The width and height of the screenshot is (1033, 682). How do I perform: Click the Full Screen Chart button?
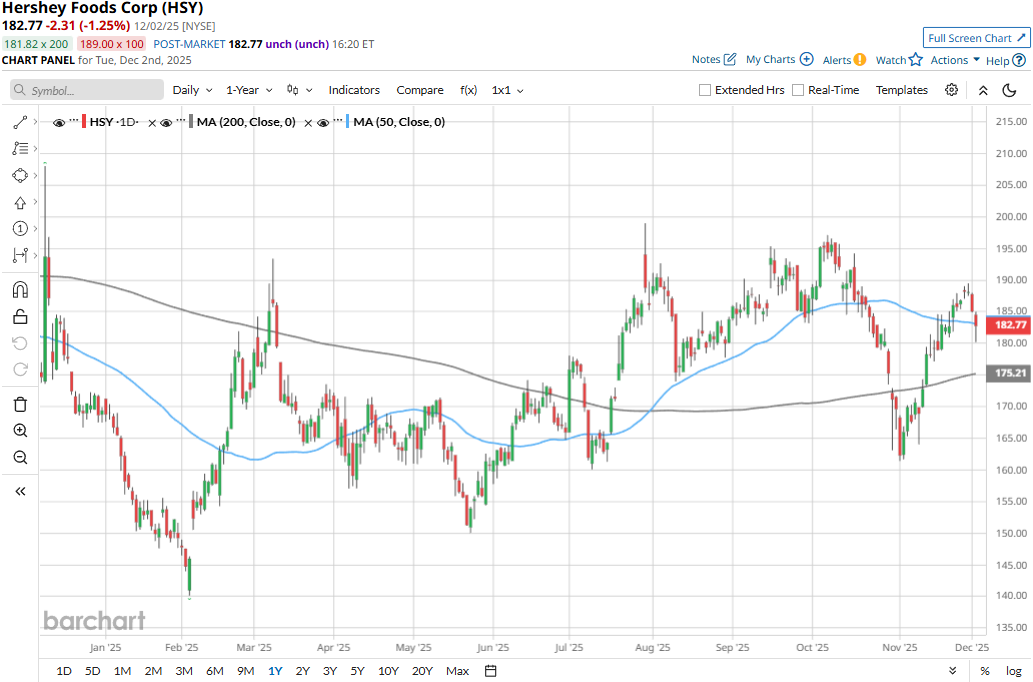(977, 38)
